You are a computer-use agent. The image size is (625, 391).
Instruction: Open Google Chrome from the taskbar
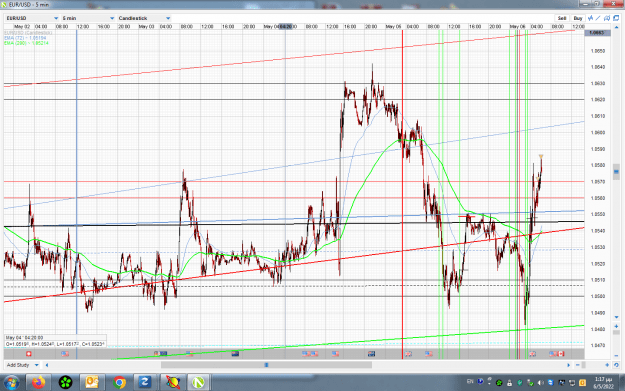point(119,383)
